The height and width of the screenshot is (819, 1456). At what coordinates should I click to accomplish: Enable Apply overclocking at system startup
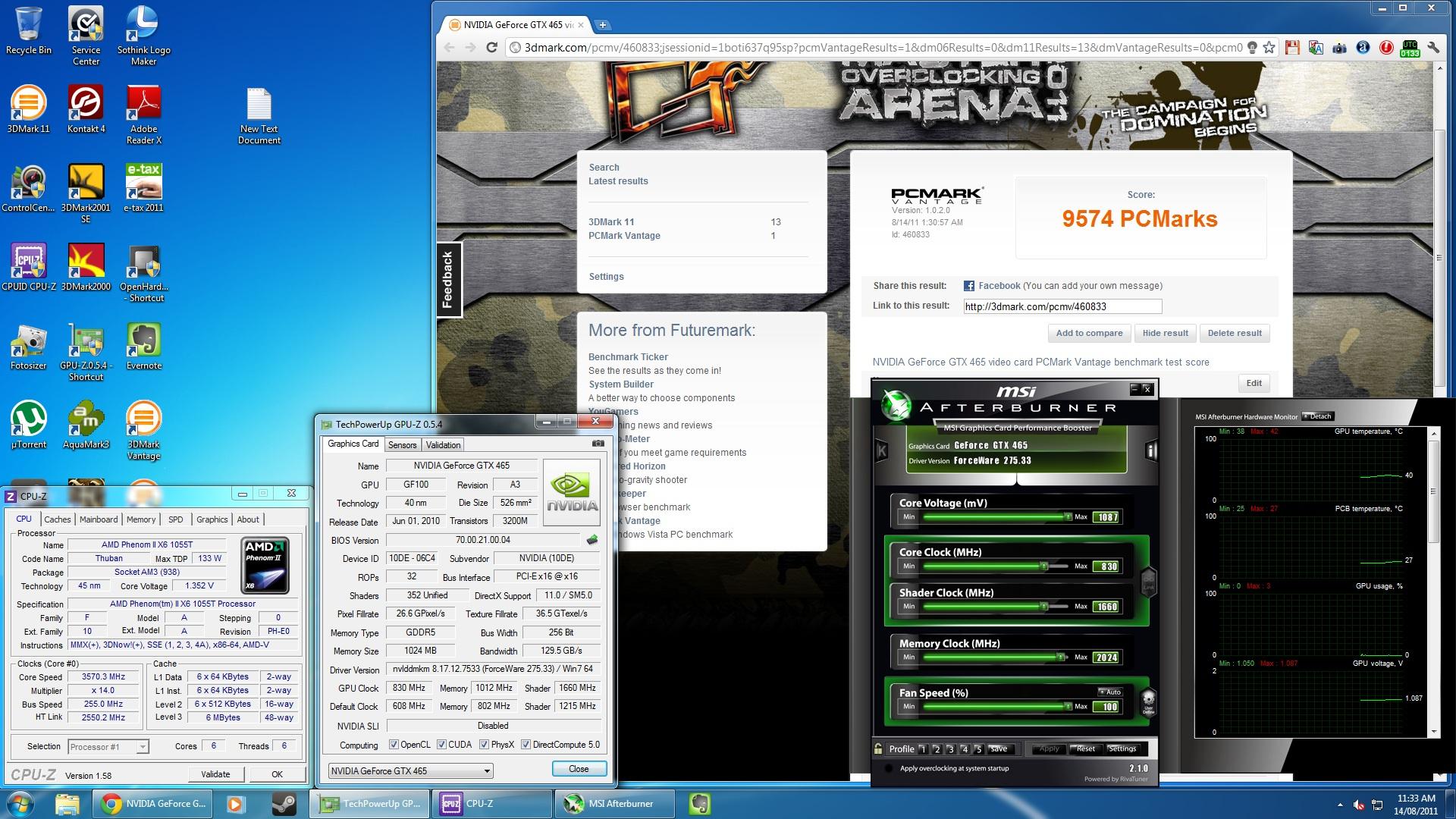pos(889,768)
